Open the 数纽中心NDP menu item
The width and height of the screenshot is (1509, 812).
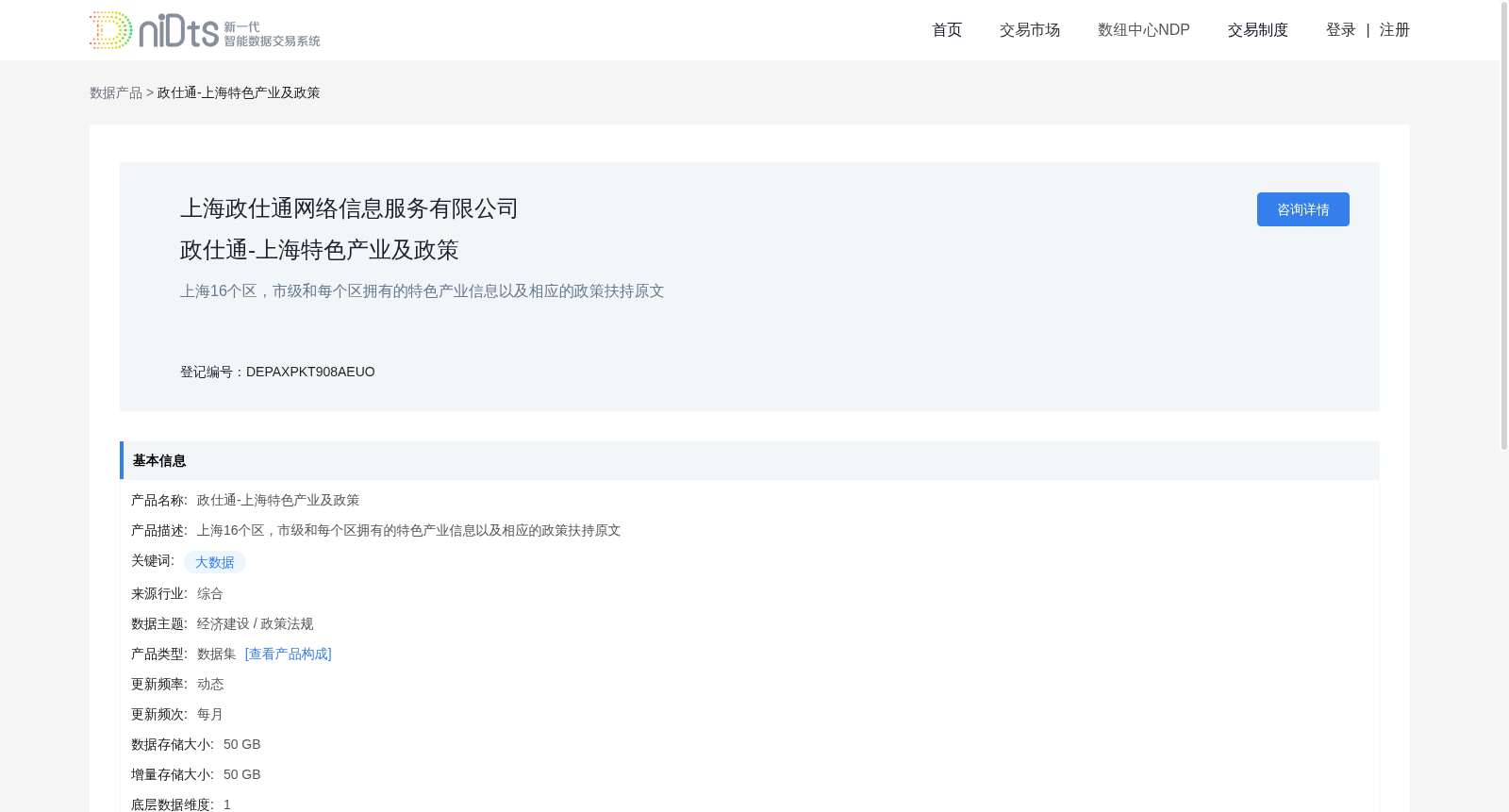[1144, 30]
